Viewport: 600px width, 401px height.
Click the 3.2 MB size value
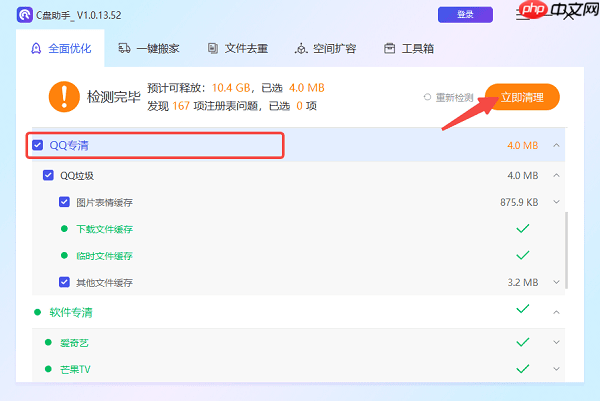pyautogui.click(x=523, y=282)
